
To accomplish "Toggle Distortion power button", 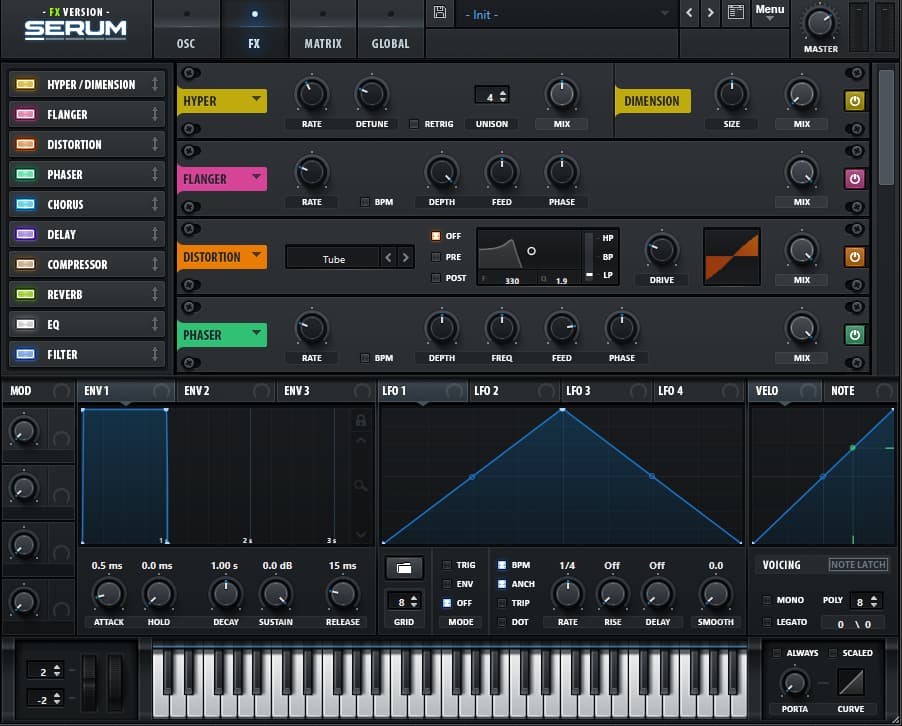I will click(854, 257).
